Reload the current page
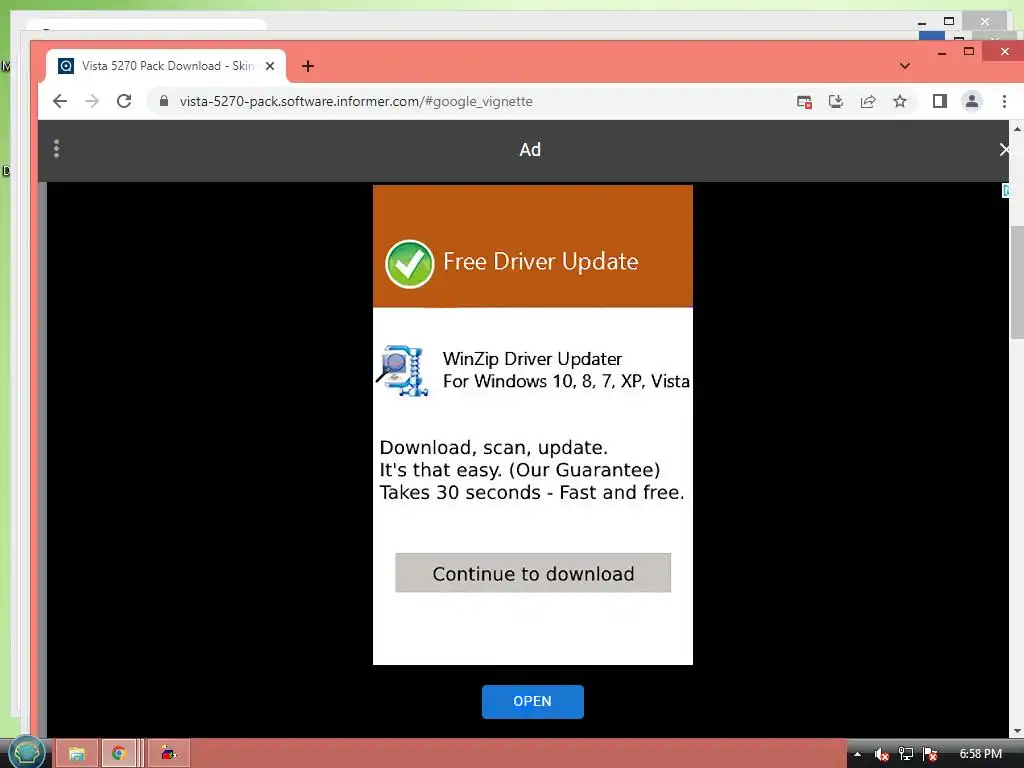Image resolution: width=1024 pixels, height=768 pixels. [x=124, y=101]
